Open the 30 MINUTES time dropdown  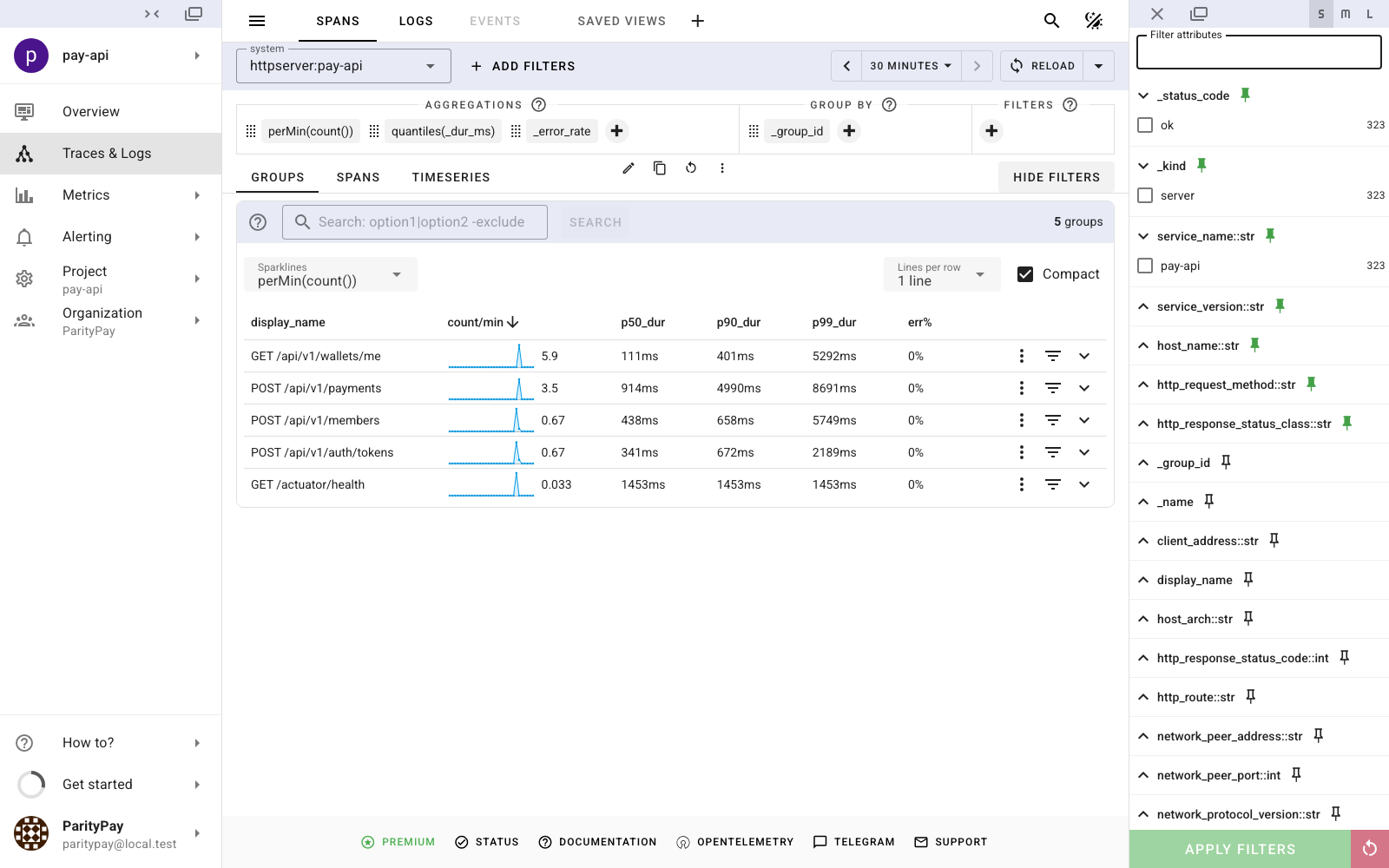point(911,66)
